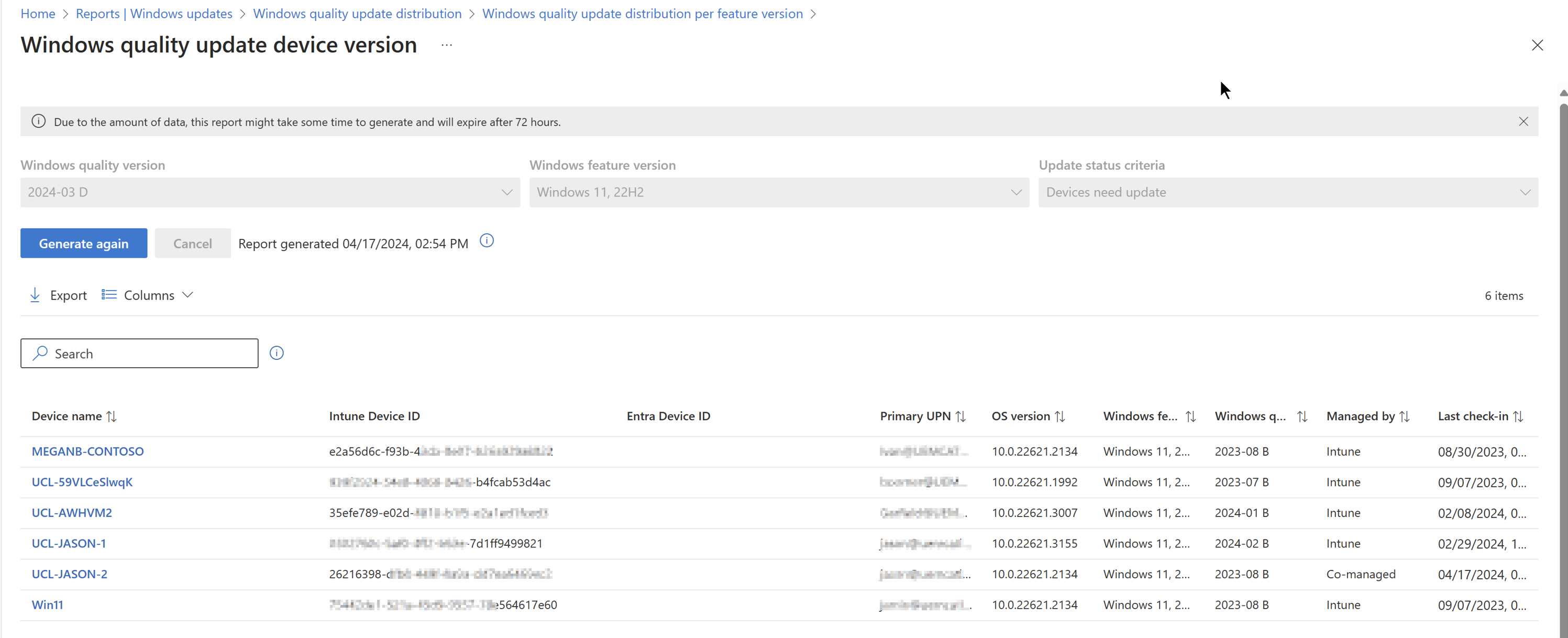Click the Generate again button
The width and height of the screenshot is (1568, 638).
[x=83, y=244]
